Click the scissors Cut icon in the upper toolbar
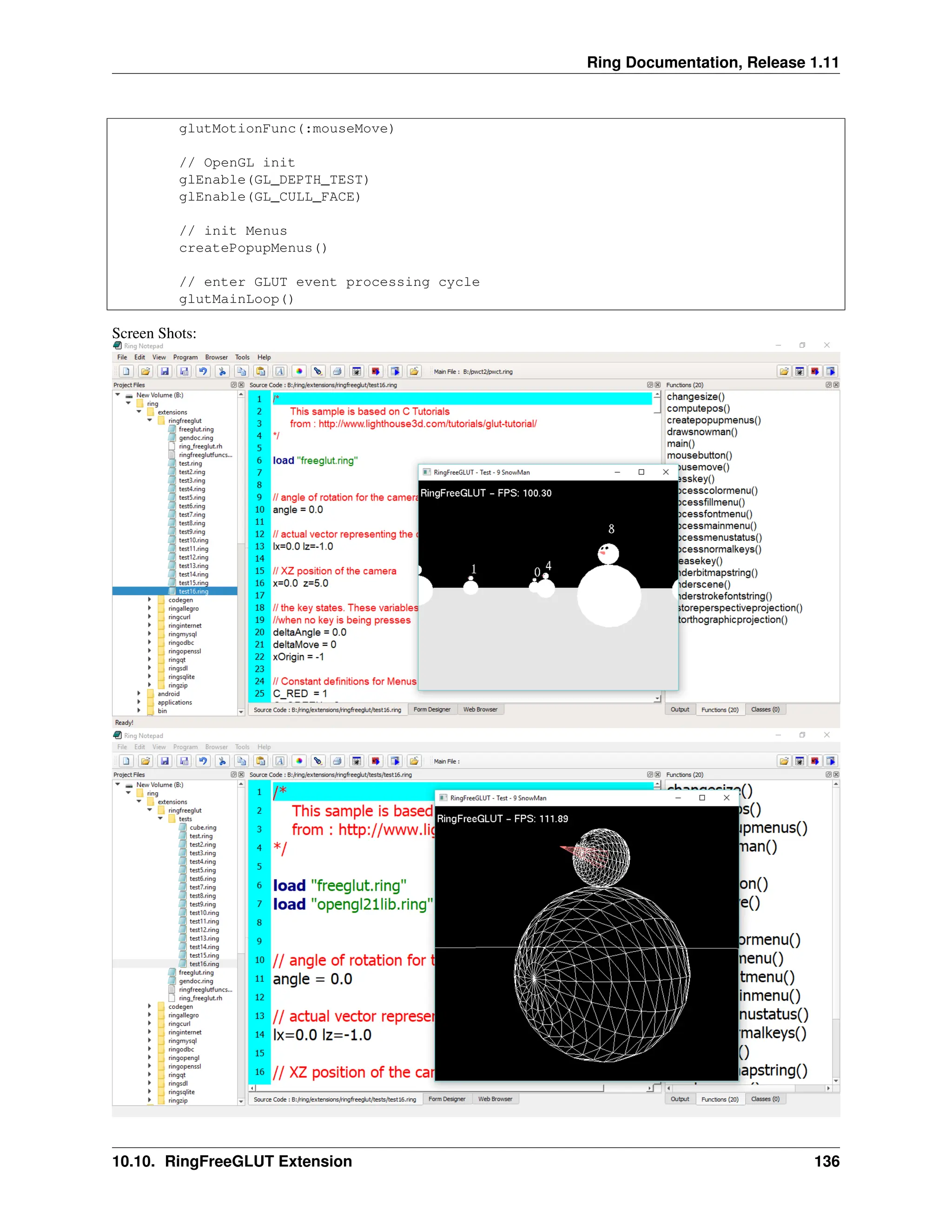This screenshot has width=952, height=1232. coord(222,371)
